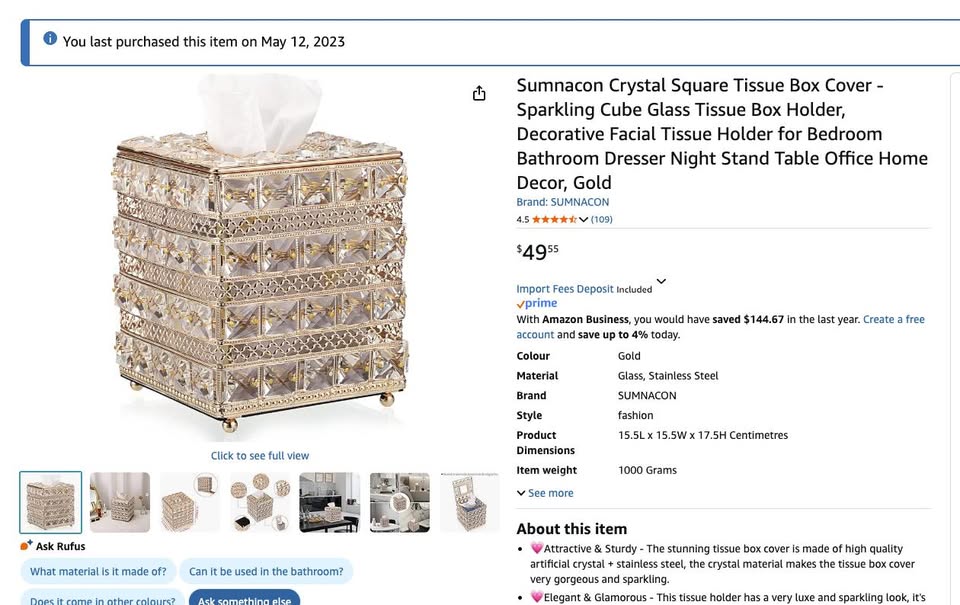Select the first thumbnail of the tissue box
This screenshot has width=960, height=605.
coord(51,502)
